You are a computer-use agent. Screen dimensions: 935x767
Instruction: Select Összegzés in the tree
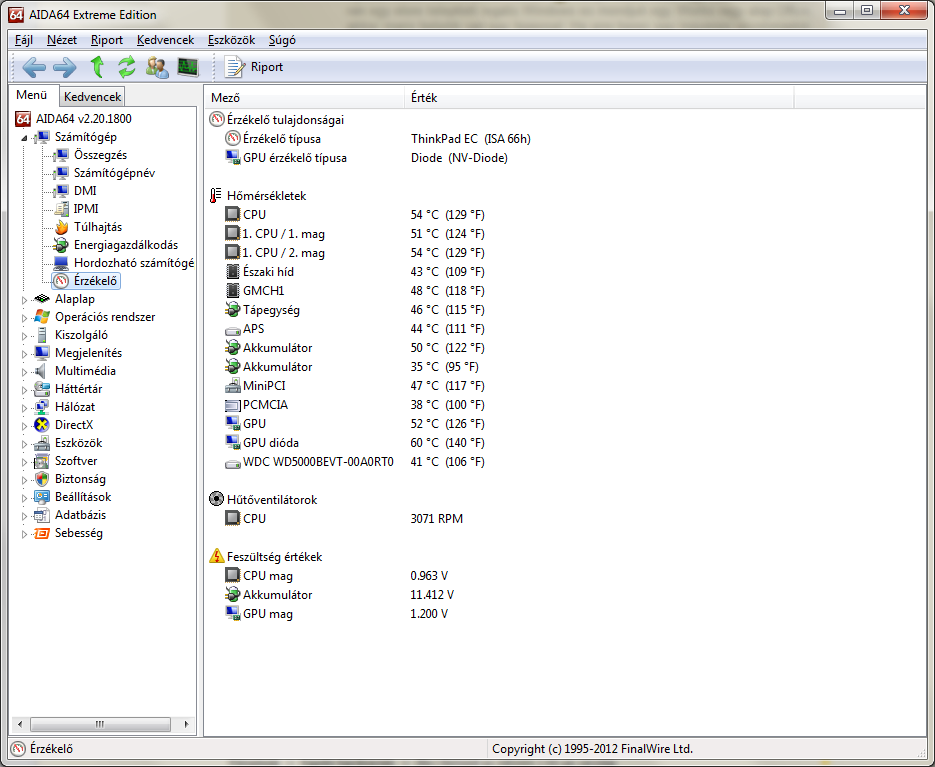click(100, 155)
